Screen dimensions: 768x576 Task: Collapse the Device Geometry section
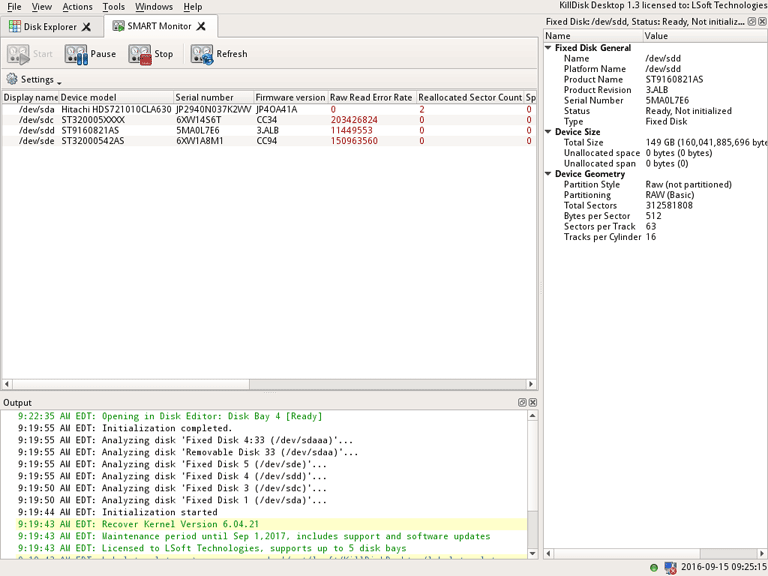[x=549, y=174]
